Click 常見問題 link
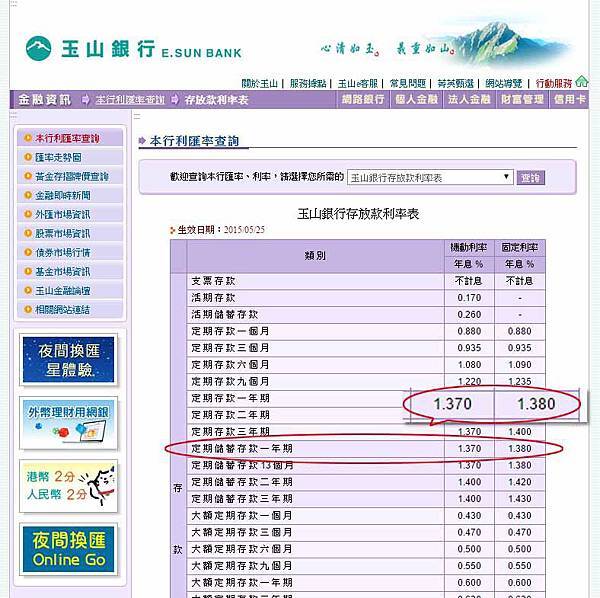The width and height of the screenshot is (600, 598). [408, 83]
